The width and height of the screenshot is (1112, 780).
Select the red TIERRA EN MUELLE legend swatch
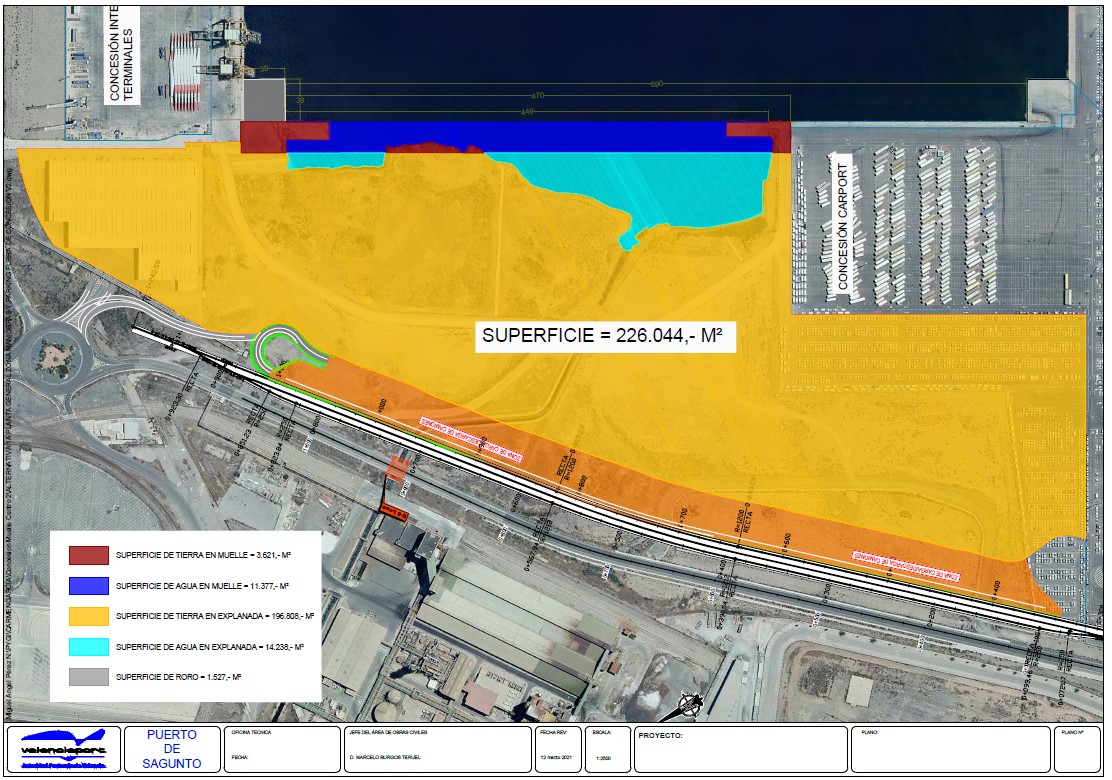pyautogui.click(x=88, y=555)
